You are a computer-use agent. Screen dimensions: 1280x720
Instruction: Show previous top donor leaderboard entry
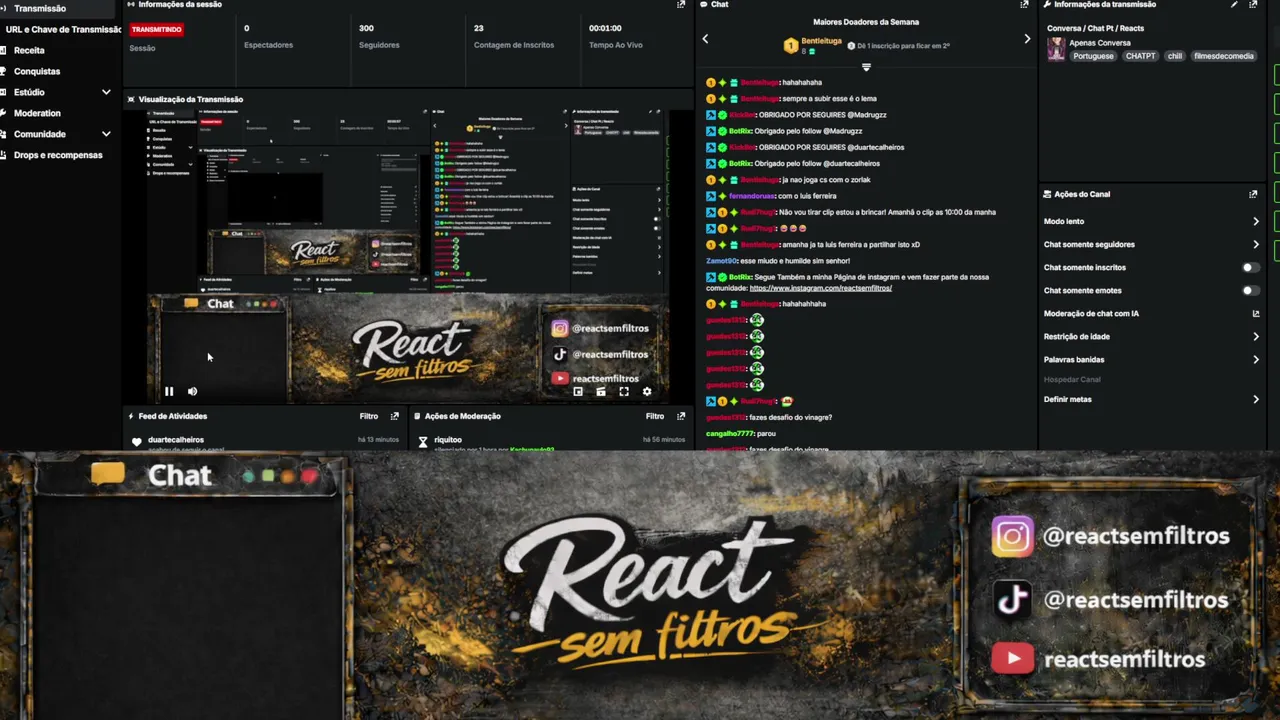point(705,39)
